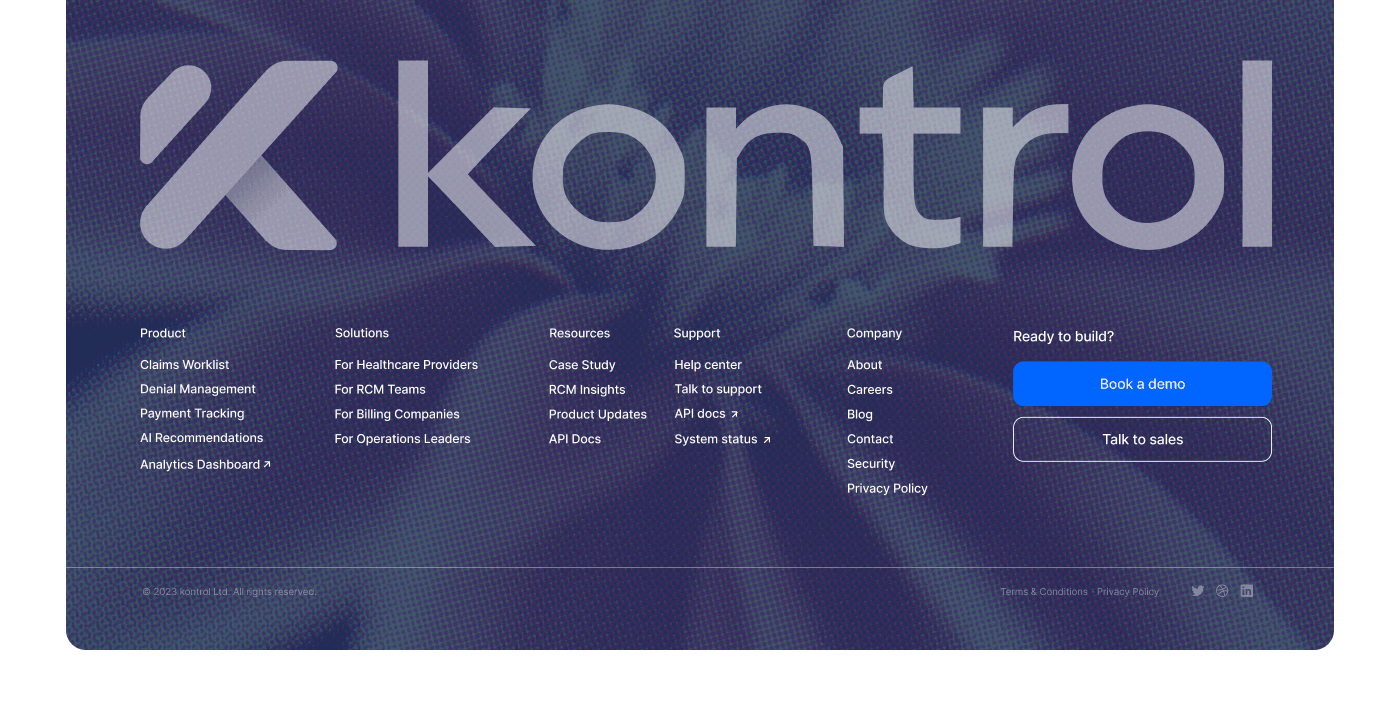Open AI Recommendations link
Image resolution: width=1400 pixels, height=709 pixels.
(x=202, y=438)
